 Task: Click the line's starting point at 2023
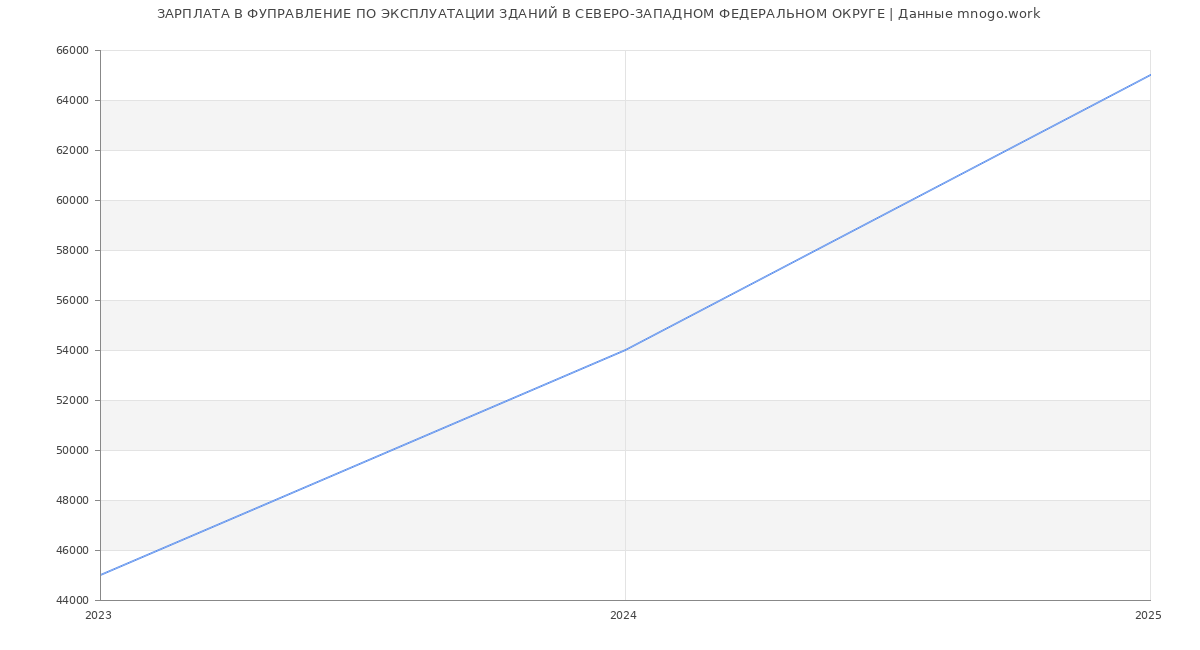101,575
